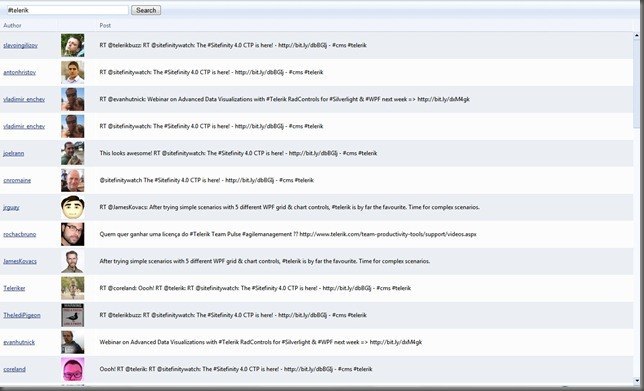Open vladimir_enchev link beside Sitefinity retweet

(x=24, y=126)
